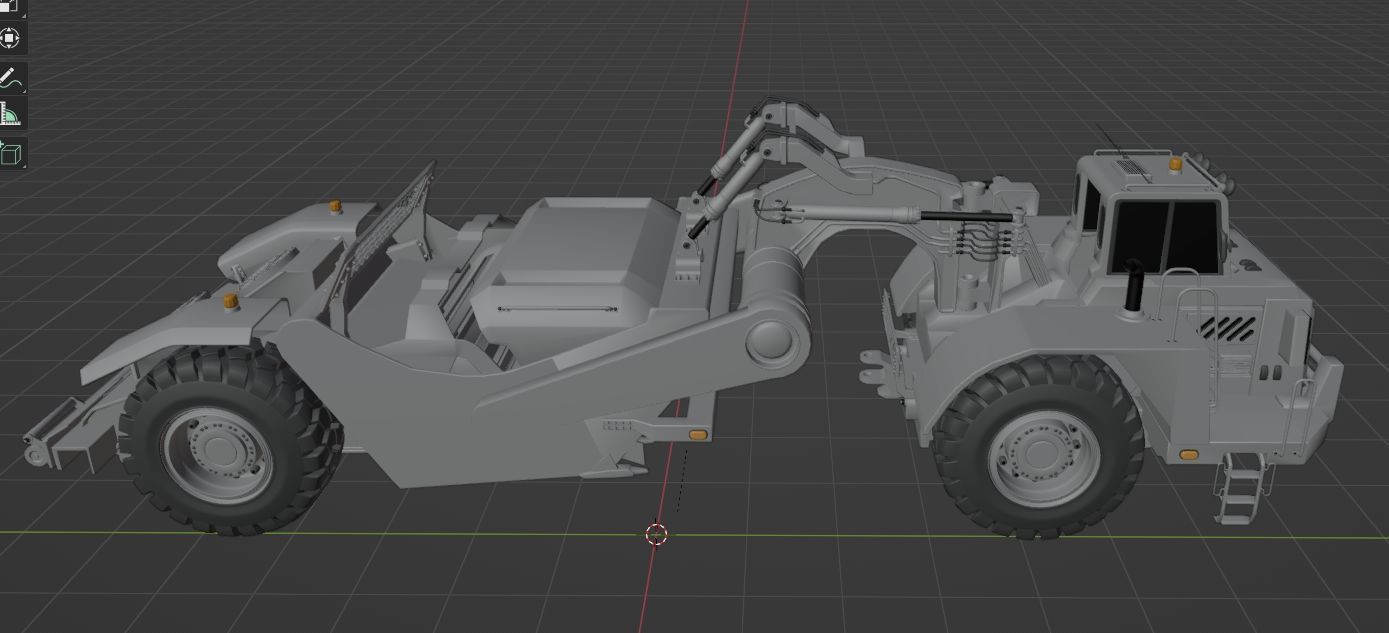1389x633 pixels.
Task: Select the tractor's front wheel
Action: tap(1041, 447)
